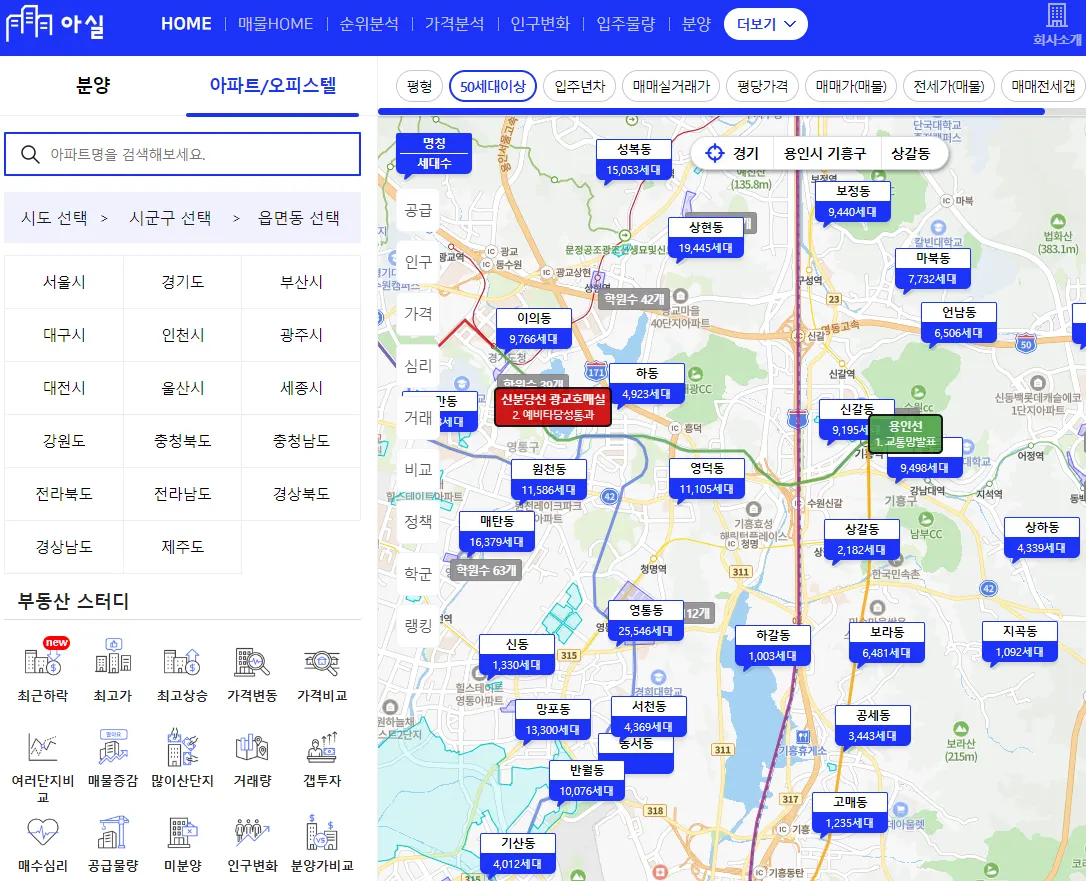Screen dimensions: 1086x881
Task: Open the HOME menu
Action: [x=186, y=24]
